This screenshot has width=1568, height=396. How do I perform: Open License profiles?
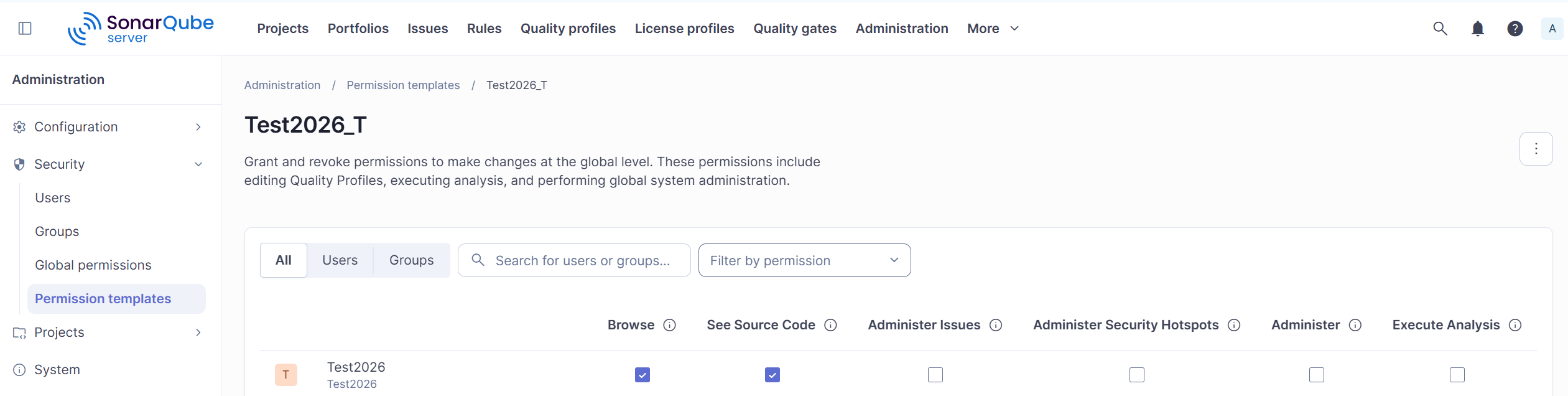click(685, 29)
